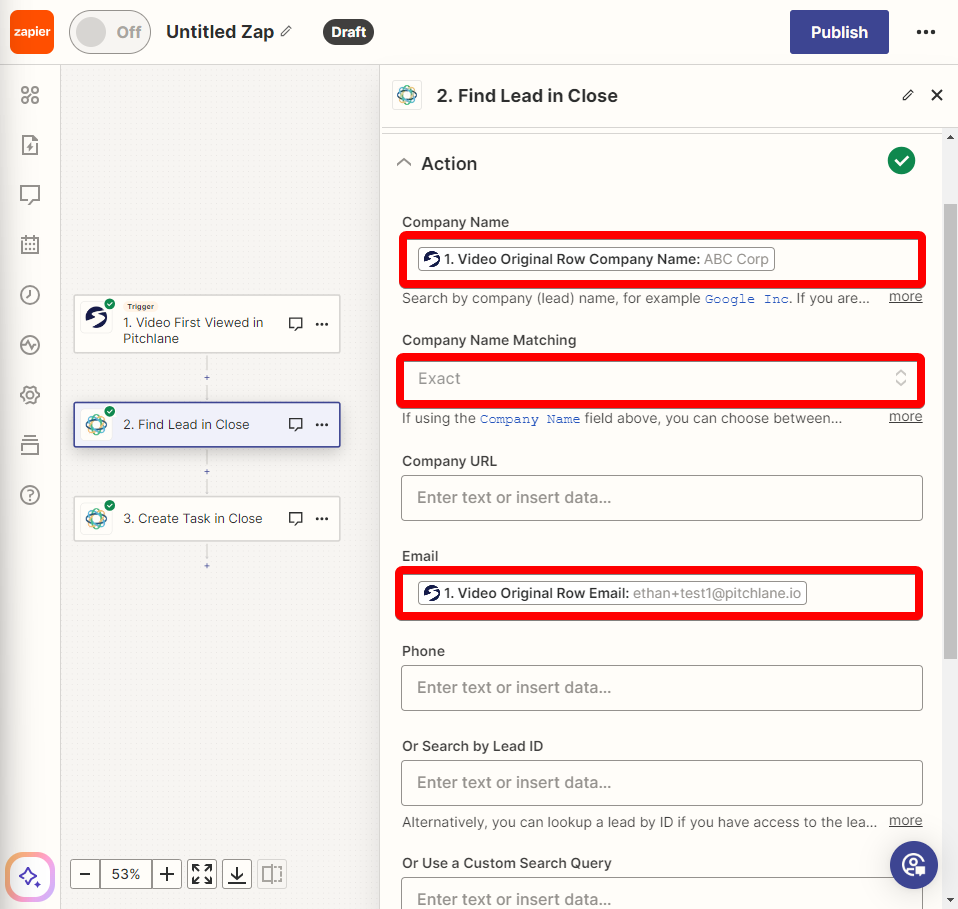Select the Create Task in Close step card
The width and height of the screenshot is (958, 909).
[x=207, y=519]
